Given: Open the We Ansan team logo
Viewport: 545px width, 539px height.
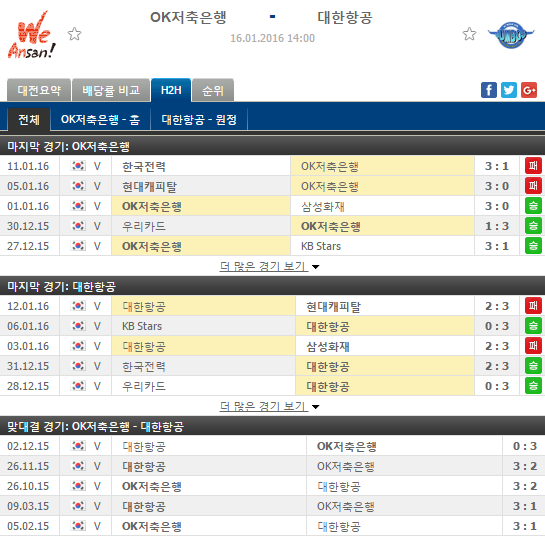Looking at the screenshot, I should tap(32, 35).
